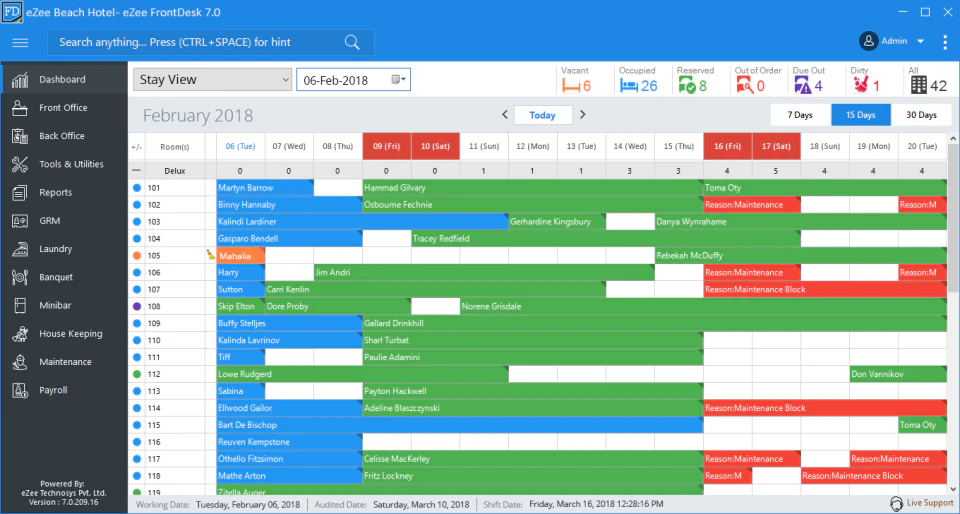Click the Reserved rooms icon
The width and height of the screenshot is (960, 514).
pyautogui.click(x=686, y=86)
